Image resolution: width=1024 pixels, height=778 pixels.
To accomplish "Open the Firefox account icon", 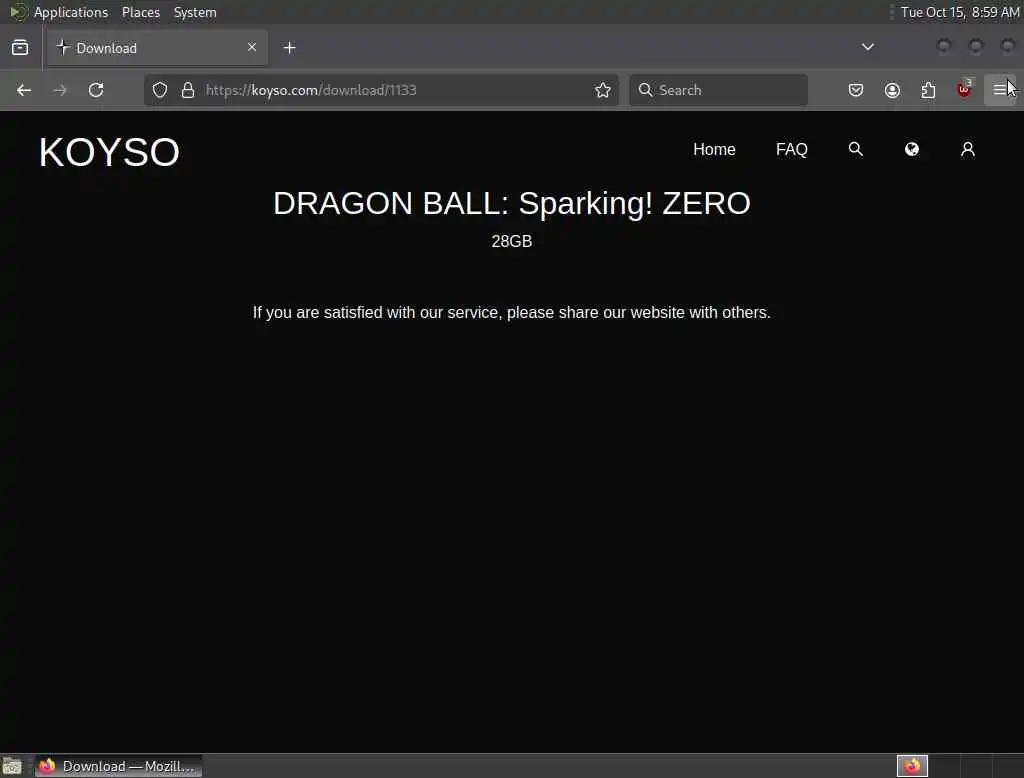I will pos(892,90).
